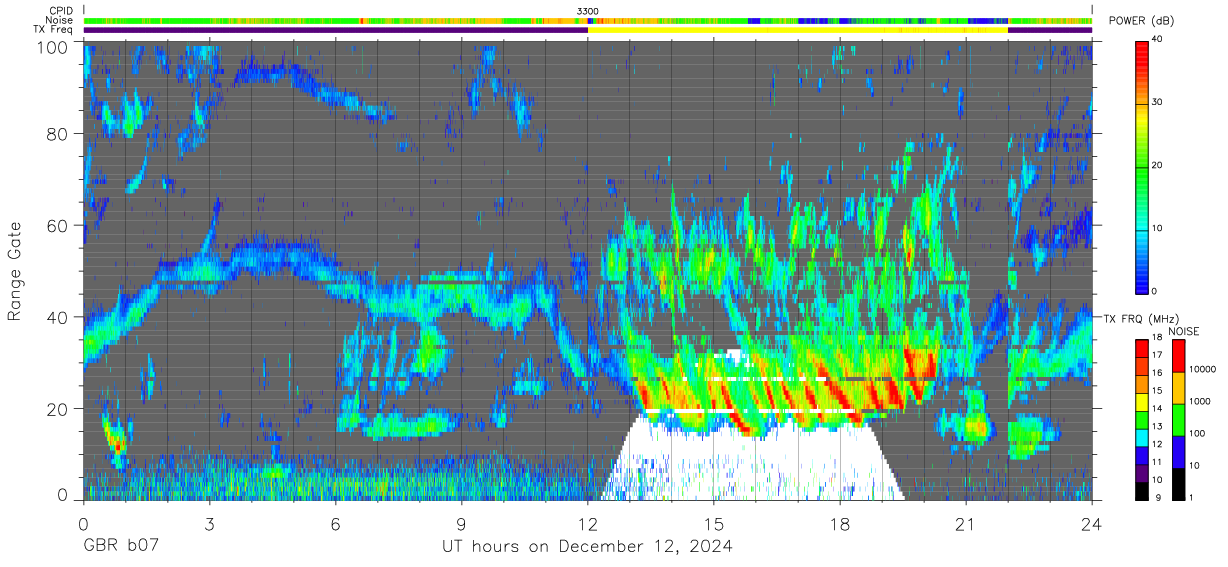Image resolution: width=1228 pixels, height=567 pixels.
Task: Click the 18 hour tick on the UT axis
Action: [840, 524]
